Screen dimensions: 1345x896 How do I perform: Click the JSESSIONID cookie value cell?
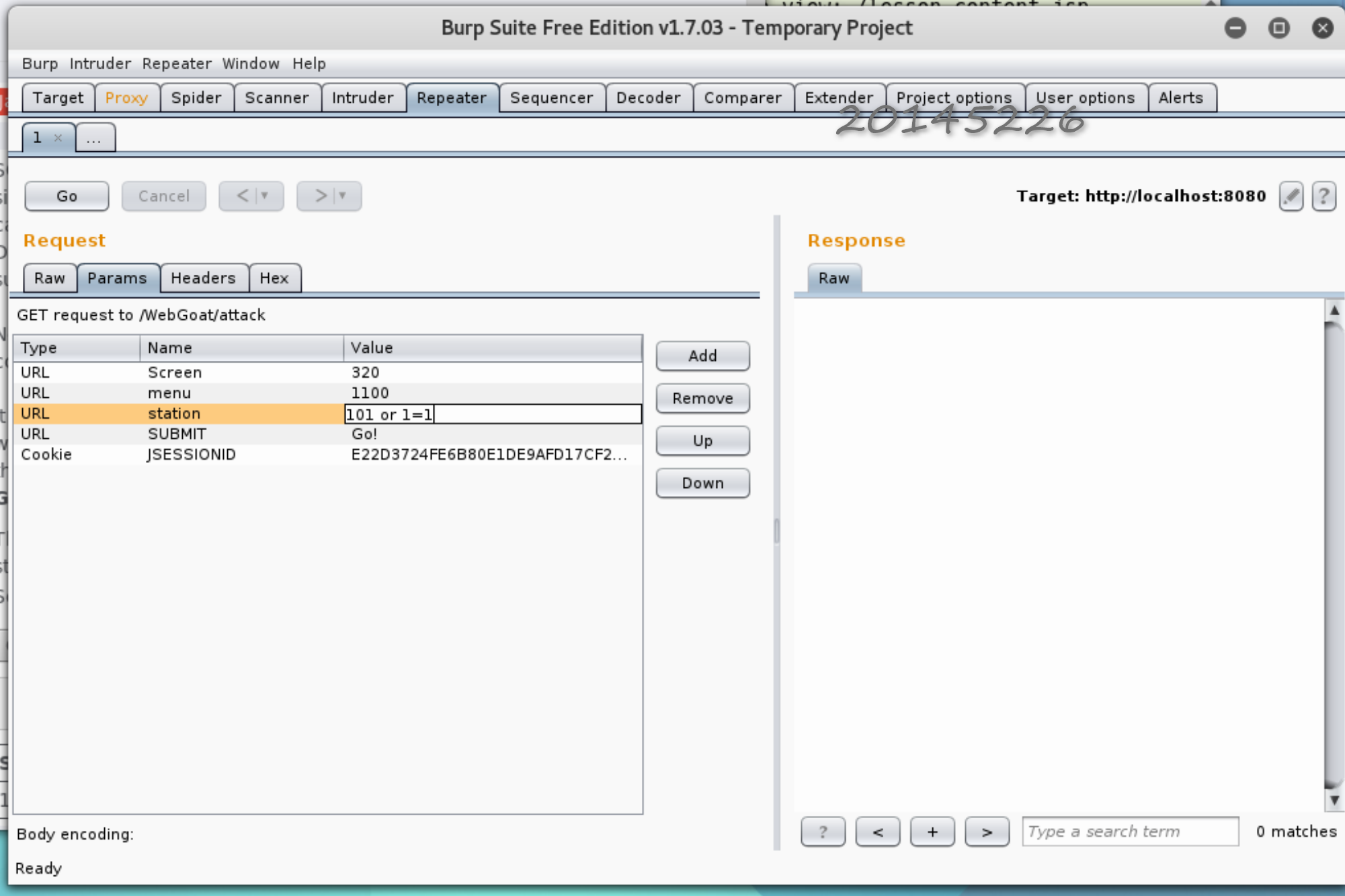[x=493, y=454]
